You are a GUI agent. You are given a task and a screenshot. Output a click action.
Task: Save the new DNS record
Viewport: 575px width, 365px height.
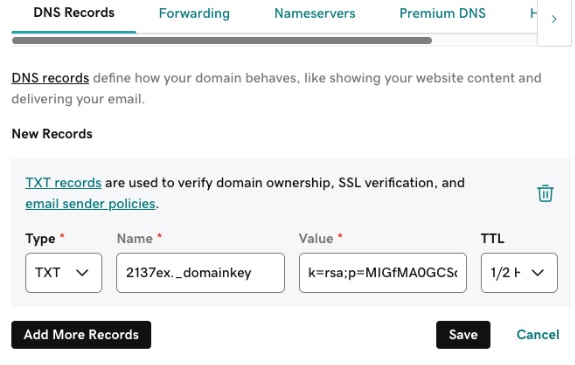click(463, 335)
